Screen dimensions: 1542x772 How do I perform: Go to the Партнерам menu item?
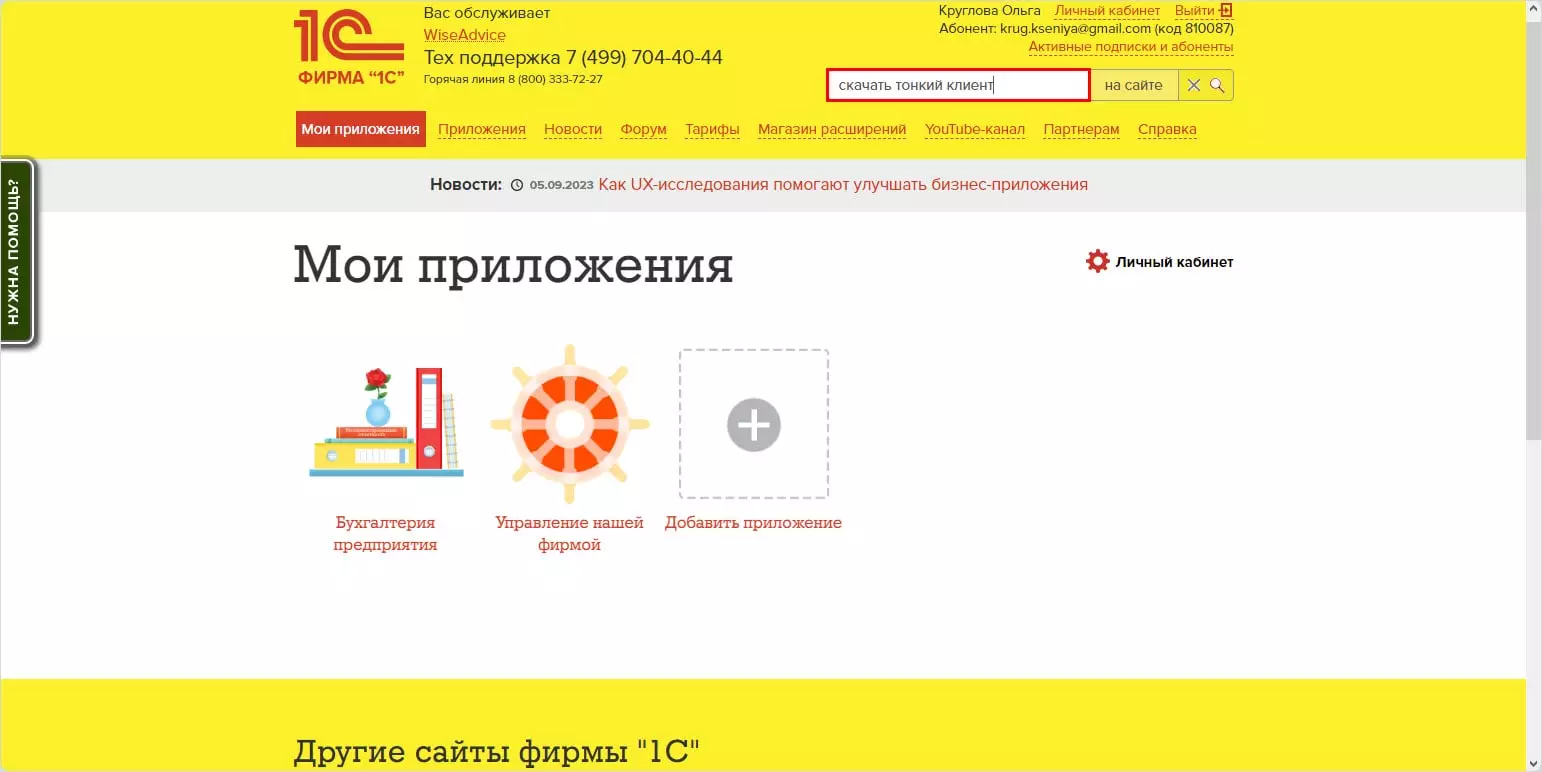[x=1082, y=129]
